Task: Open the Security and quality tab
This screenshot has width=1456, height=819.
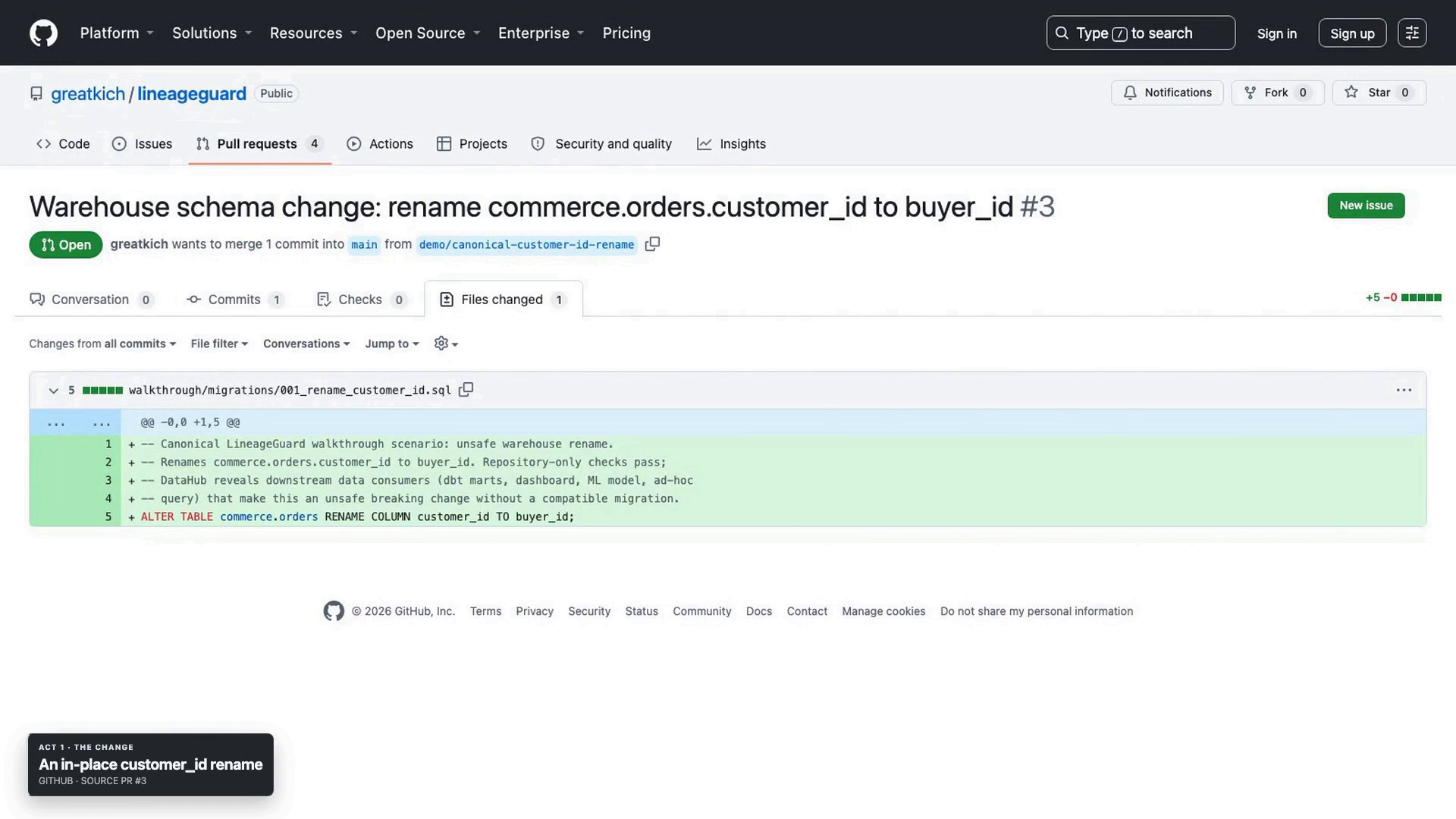Action: pos(601,144)
